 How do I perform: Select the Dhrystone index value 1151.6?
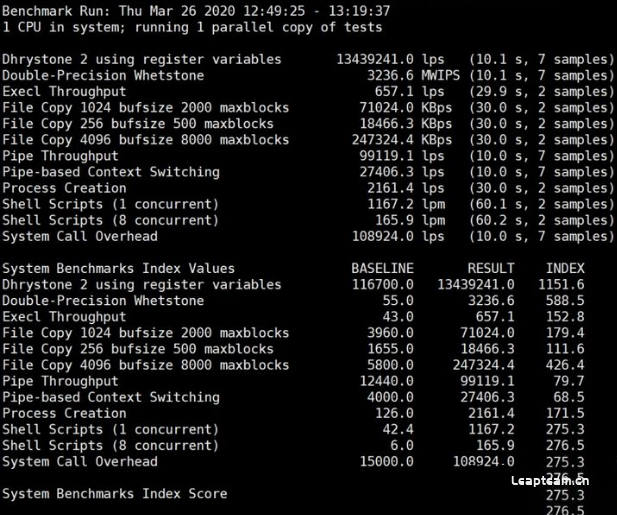[x=561, y=285]
